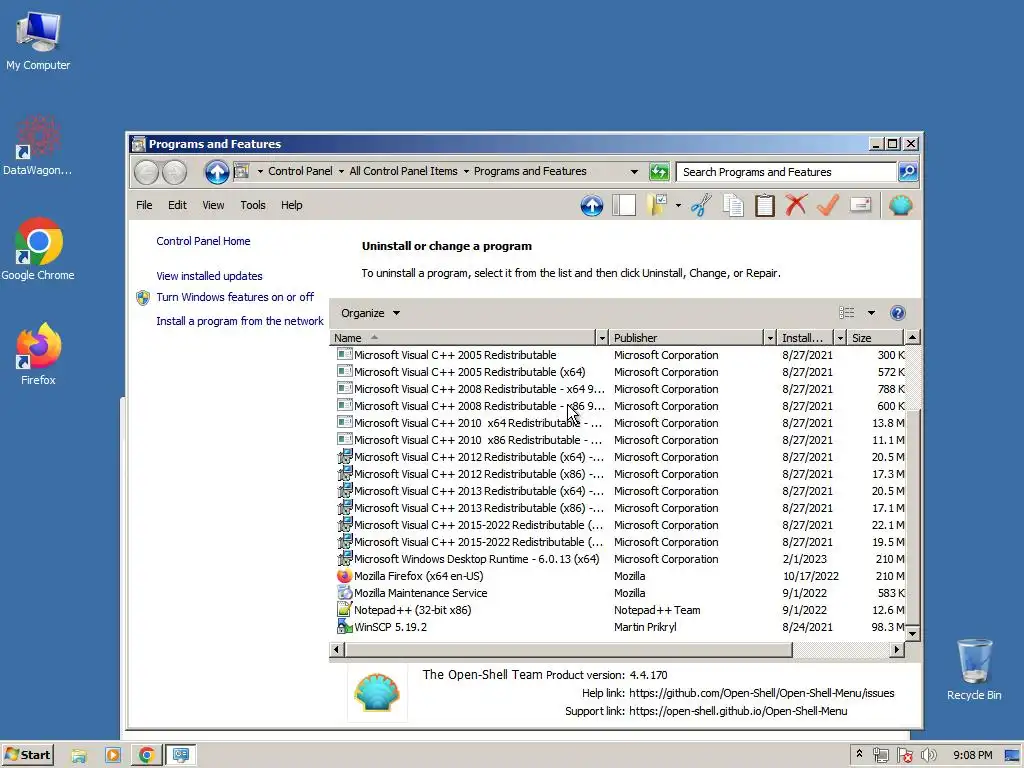1024x768 pixels.
Task: Show hidden tray icons arrow
Action: [859, 754]
